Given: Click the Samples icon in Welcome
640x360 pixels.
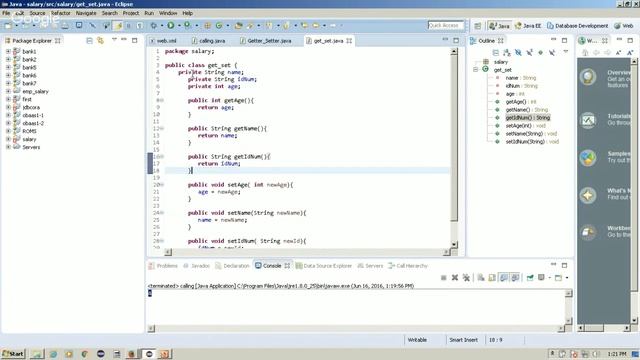Looking at the screenshot, I should pos(588,158).
